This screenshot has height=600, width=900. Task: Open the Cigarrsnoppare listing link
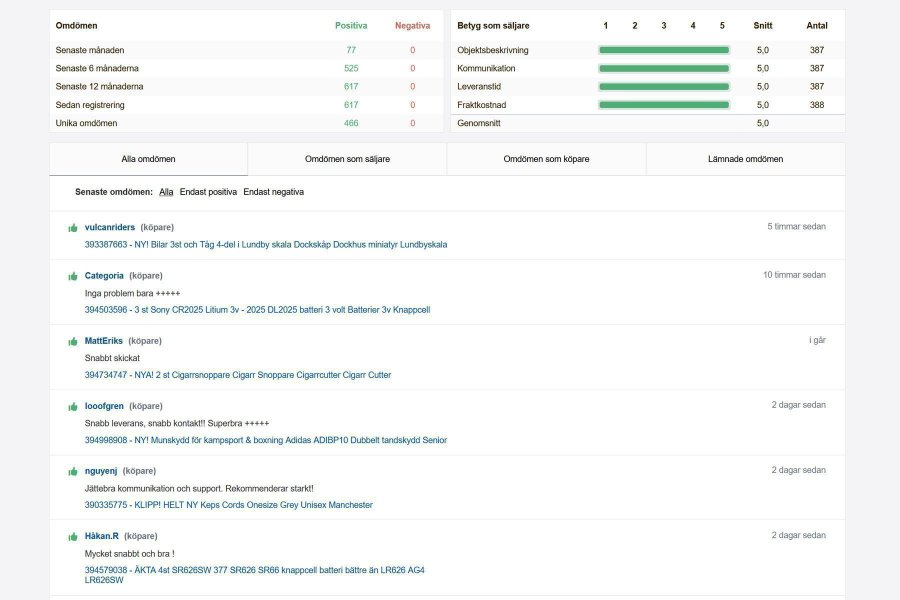pyautogui.click(x=238, y=375)
